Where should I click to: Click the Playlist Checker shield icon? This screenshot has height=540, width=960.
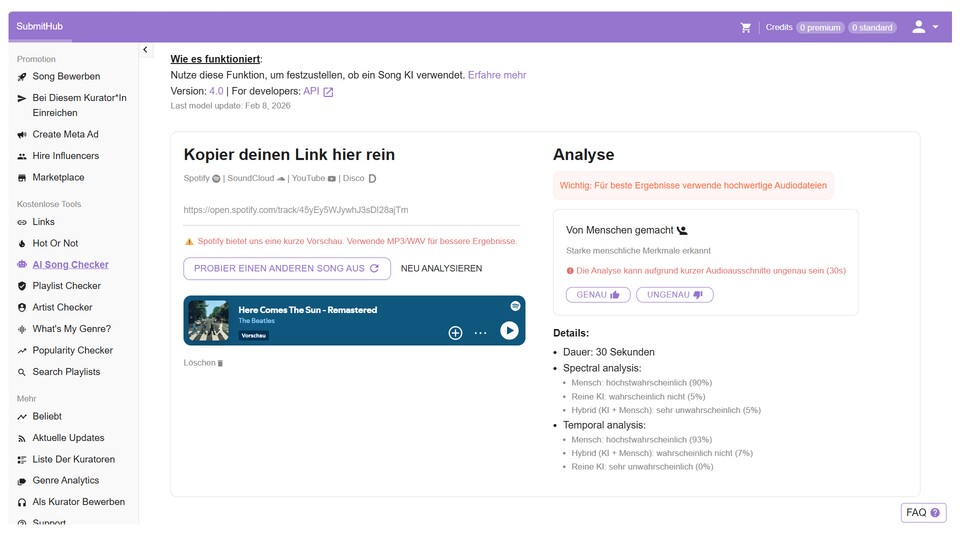pos(22,286)
